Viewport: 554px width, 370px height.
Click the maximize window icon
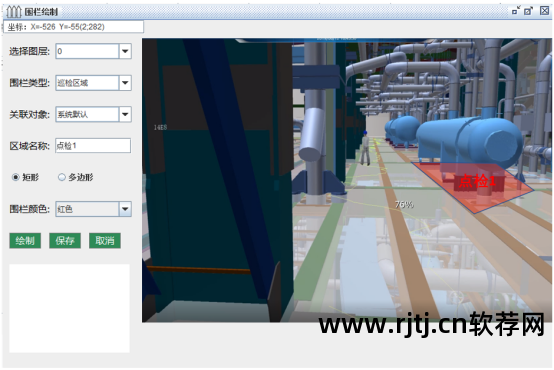tap(528, 11)
